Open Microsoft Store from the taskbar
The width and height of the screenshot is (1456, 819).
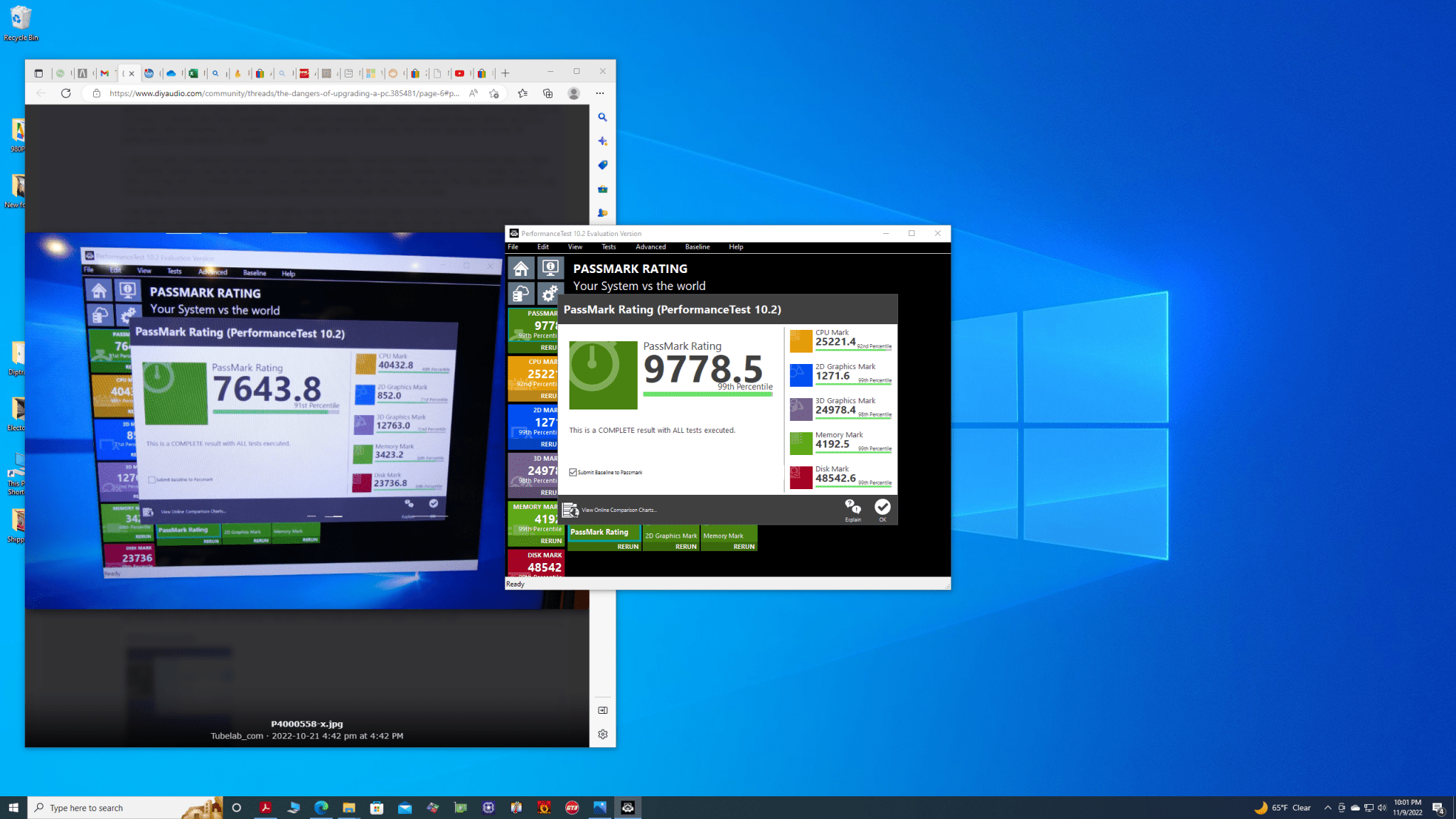coord(377,808)
